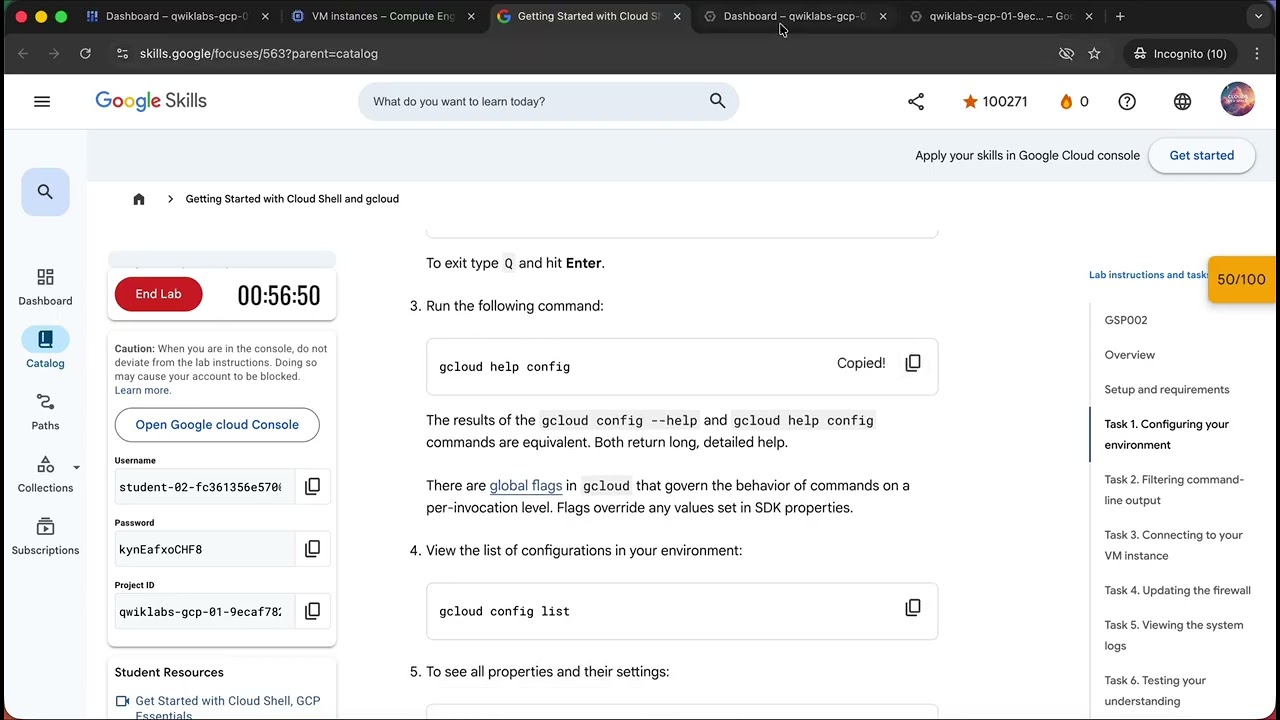The height and width of the screenshot is (720, 1280).
Task: Click the Get started button
Action: [1201, 155]
